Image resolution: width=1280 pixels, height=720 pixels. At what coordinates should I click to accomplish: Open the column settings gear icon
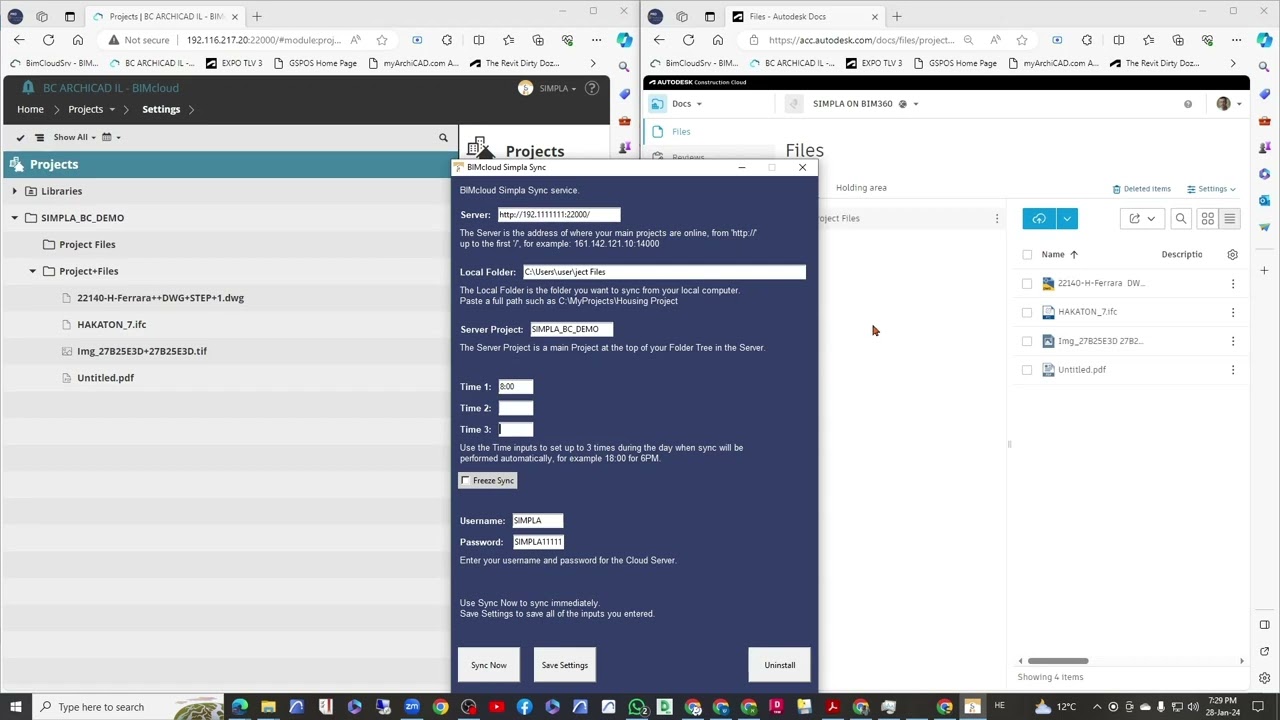(x=1232, y=255)
